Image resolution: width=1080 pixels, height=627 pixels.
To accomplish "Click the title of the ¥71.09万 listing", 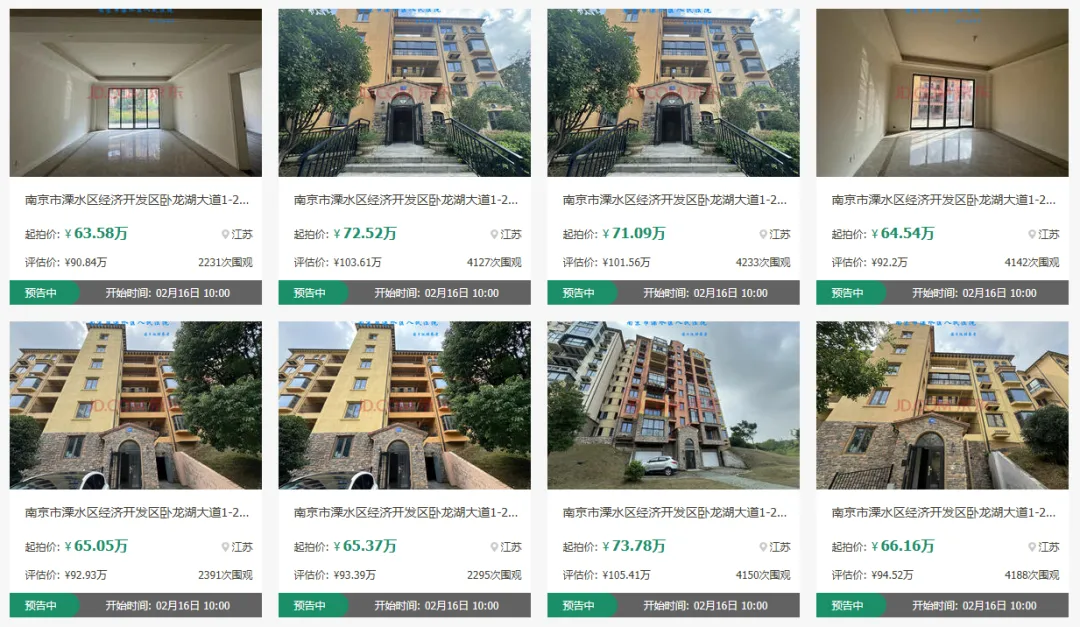I will click(674, 200).
